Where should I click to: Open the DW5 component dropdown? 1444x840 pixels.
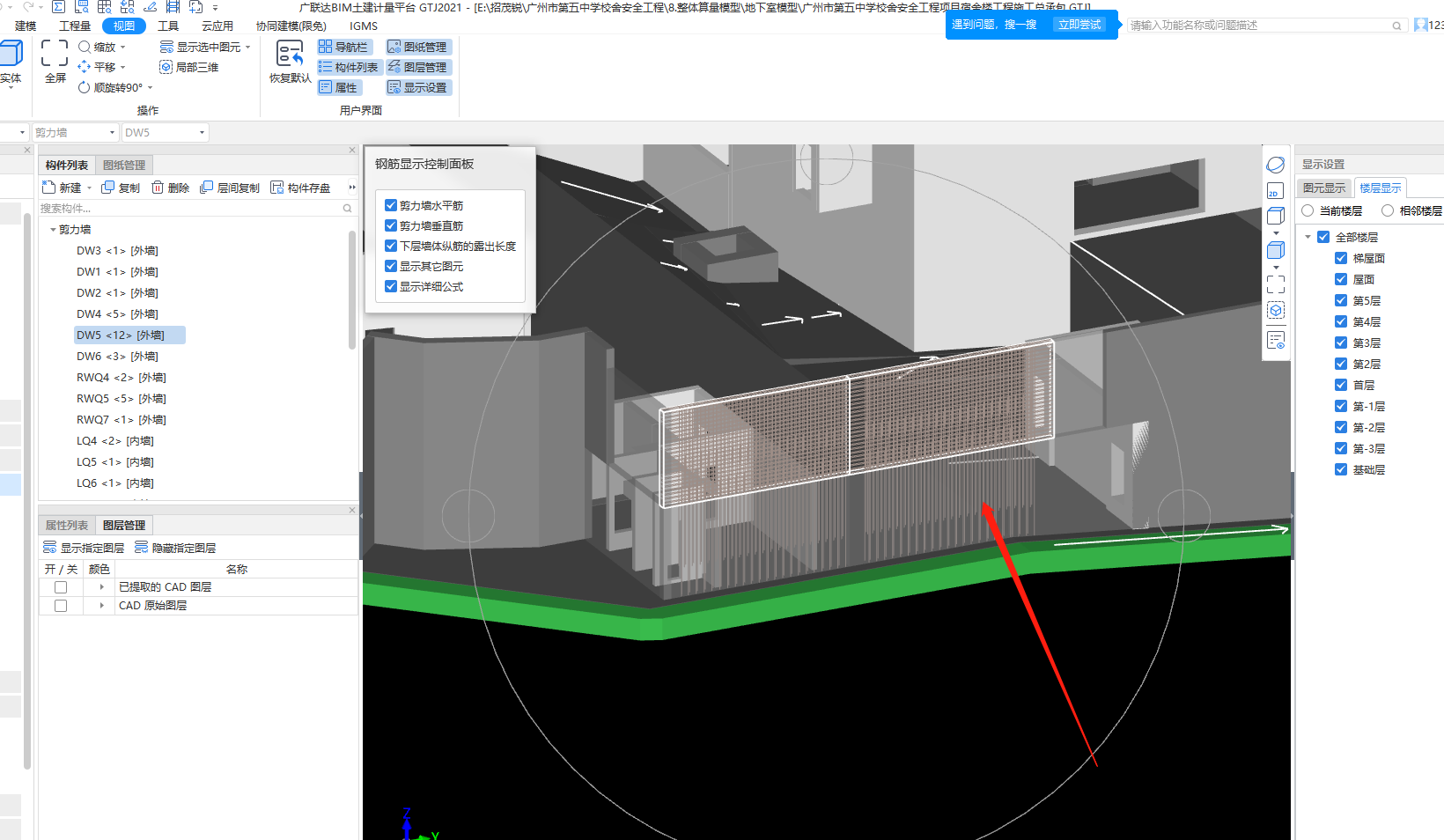[x=202, y=132]
